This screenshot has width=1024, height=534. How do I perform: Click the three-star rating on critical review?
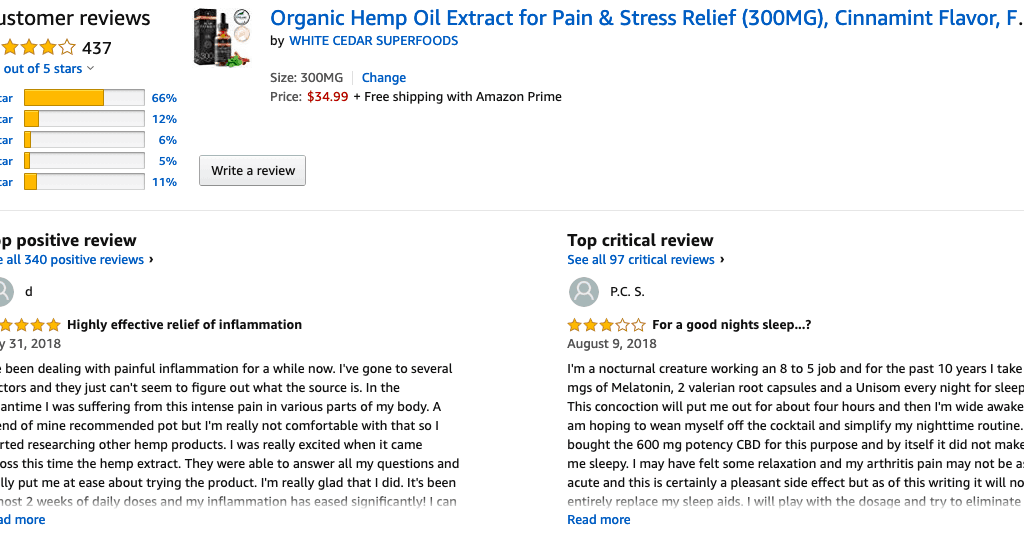tap(606, 324)
